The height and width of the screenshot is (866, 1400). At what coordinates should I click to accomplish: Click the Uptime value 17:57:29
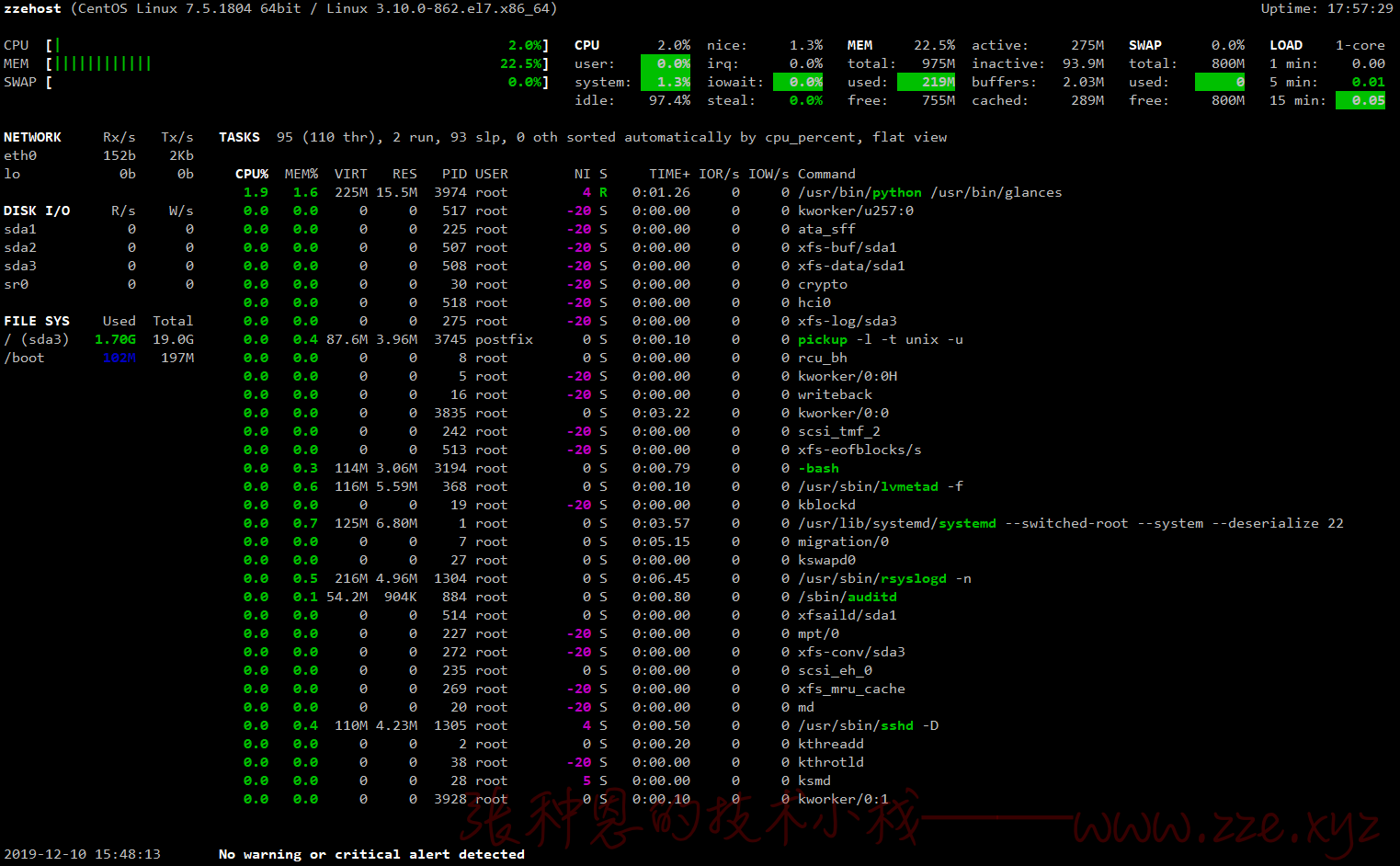point(1360,8)
